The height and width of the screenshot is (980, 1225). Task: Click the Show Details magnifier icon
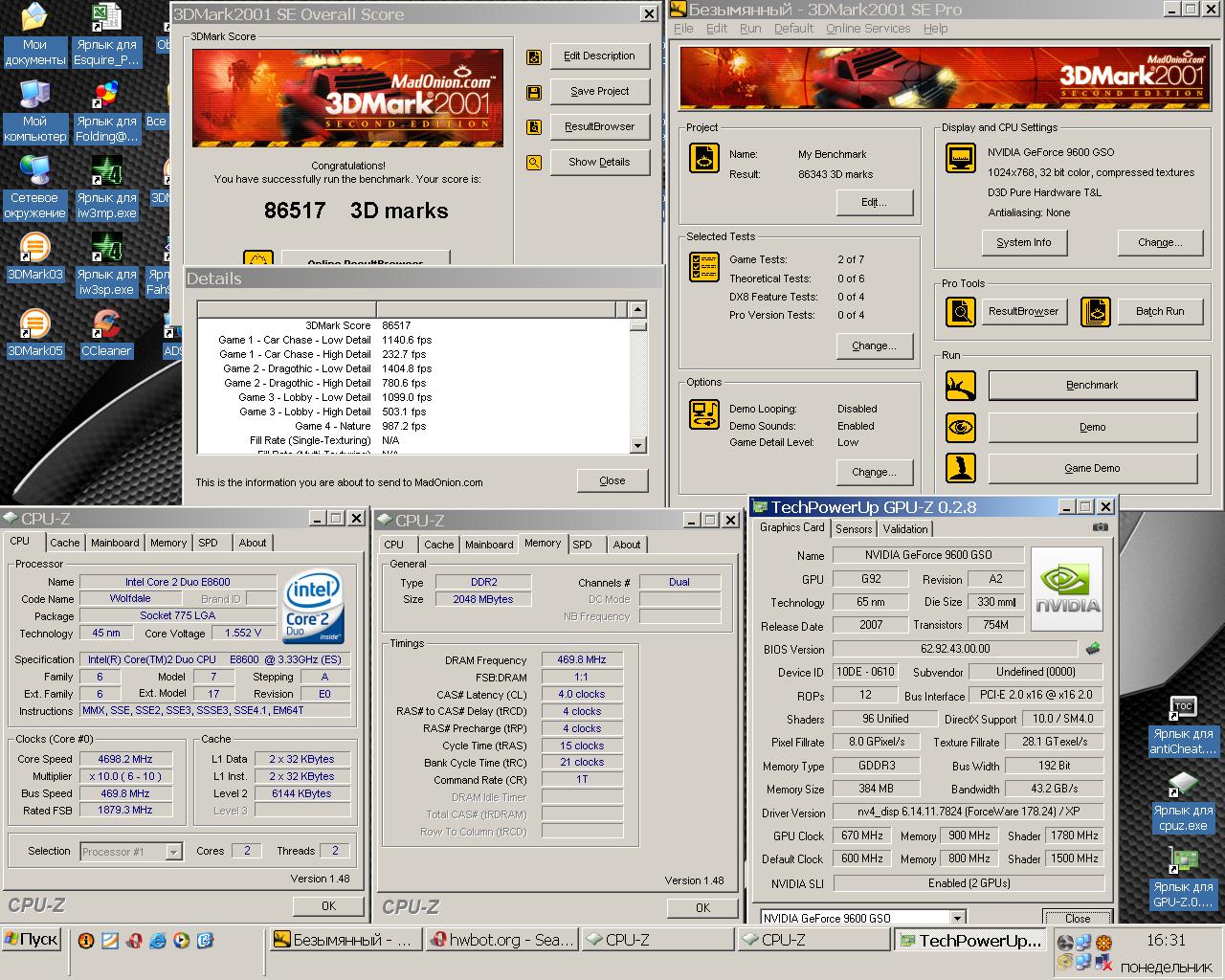tap(534, 163)
